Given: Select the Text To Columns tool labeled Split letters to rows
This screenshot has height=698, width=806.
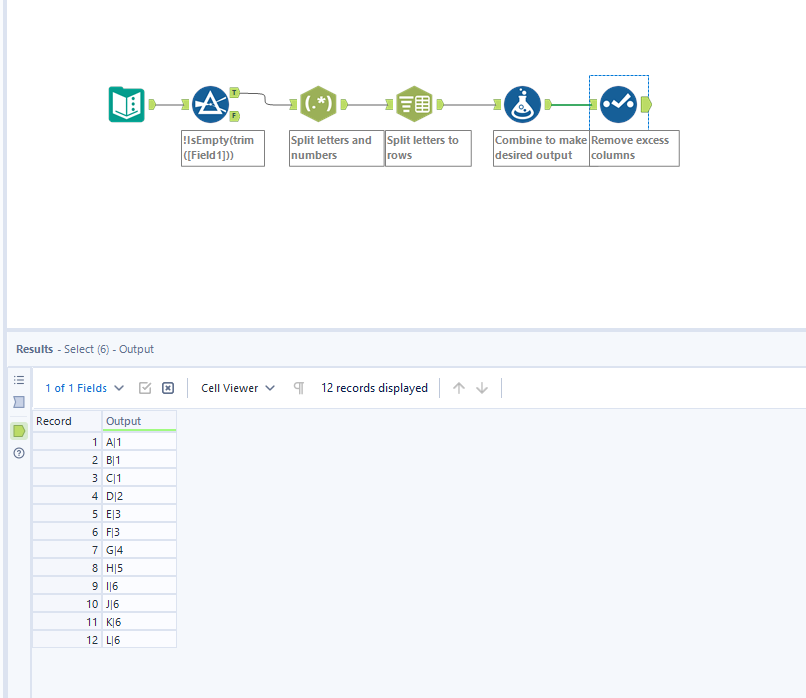Looking at the screenshot, I should click(414, 103).
